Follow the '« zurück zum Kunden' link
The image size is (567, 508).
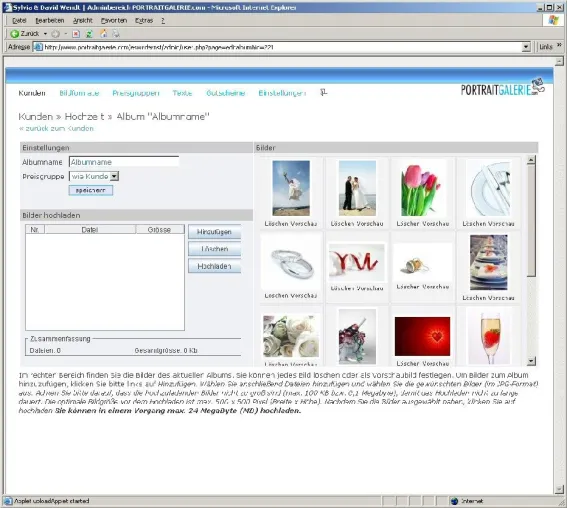click(56, 128)
